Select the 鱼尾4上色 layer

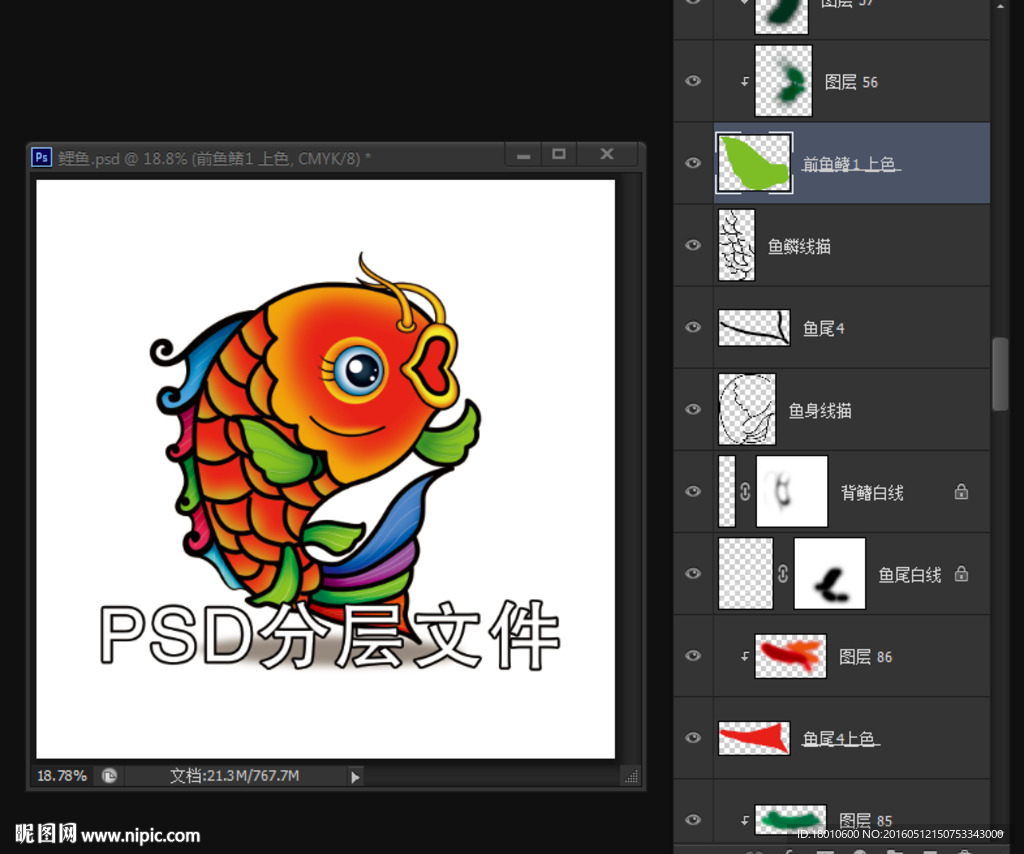[838, 738]
